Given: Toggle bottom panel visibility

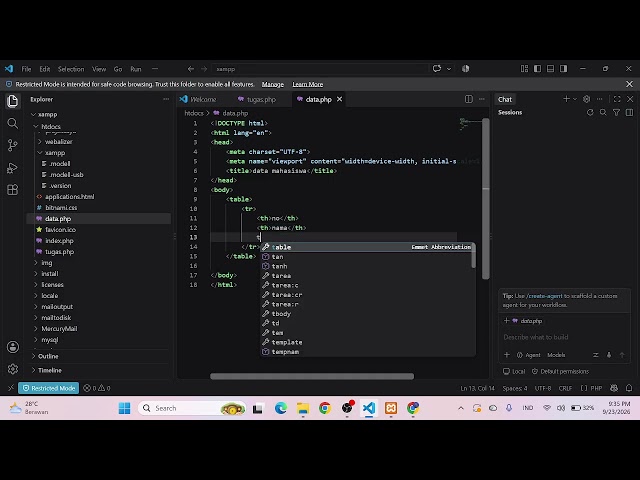Looking at the screenshot, I should pyautogui.click(x=551, y=69).
